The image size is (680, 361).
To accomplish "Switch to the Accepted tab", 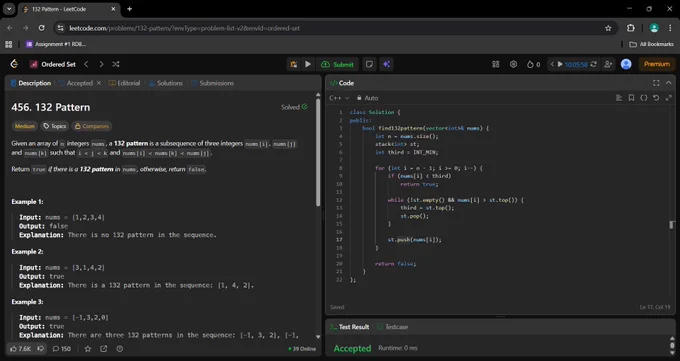I will click(x=76, y=83).
